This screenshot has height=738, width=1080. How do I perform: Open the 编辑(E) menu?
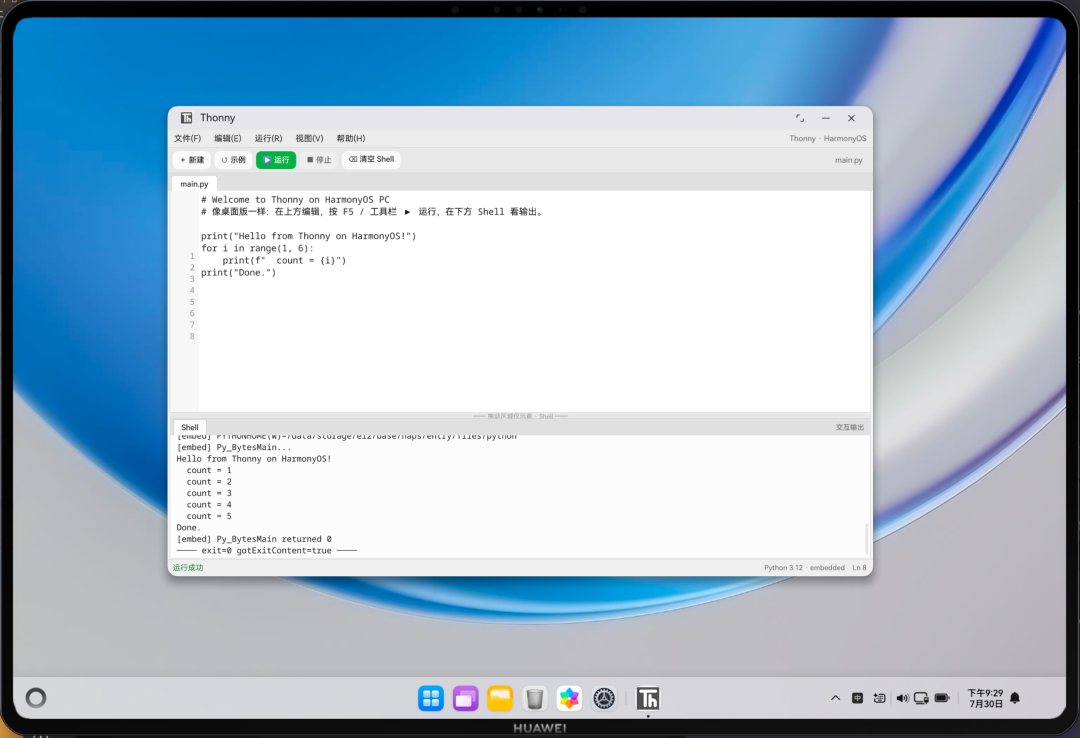(227, 139)
